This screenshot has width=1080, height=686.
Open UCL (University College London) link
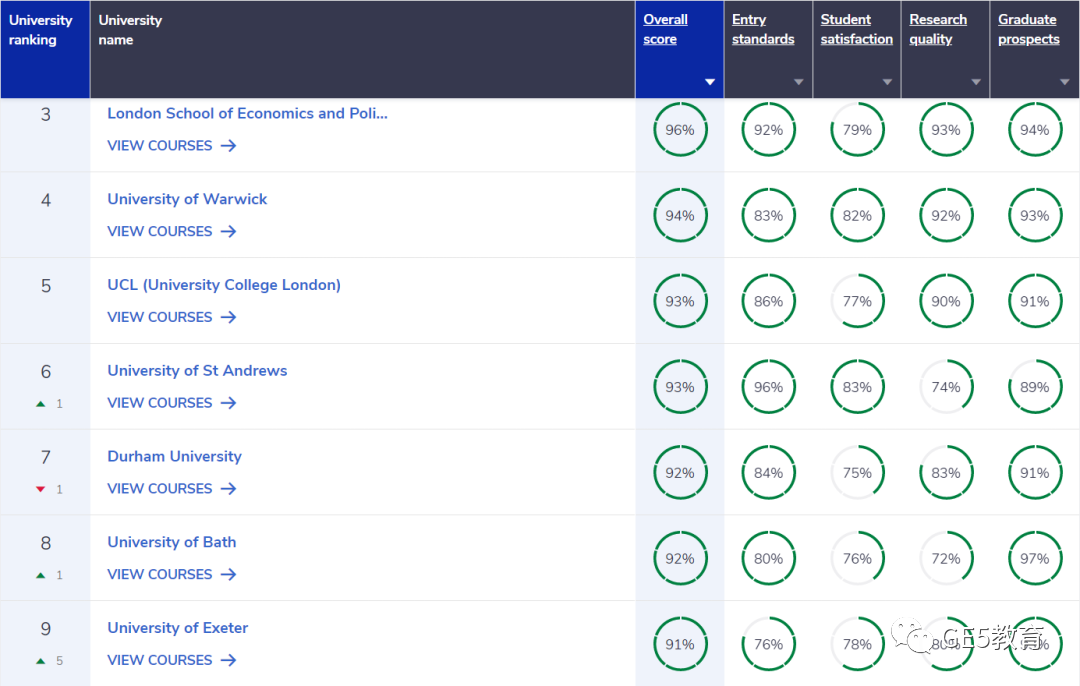point(224,285)
